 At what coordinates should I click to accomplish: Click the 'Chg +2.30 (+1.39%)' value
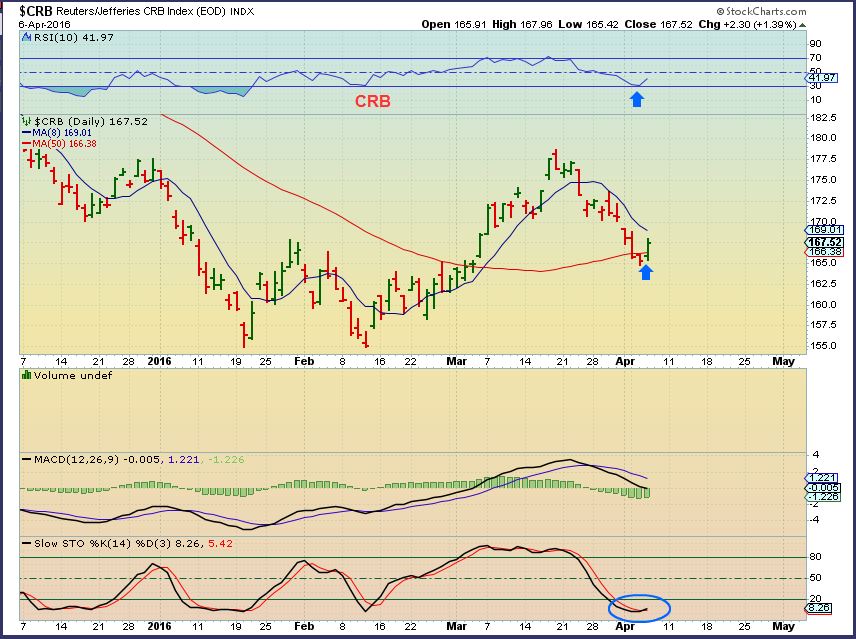[x=747, y=25]
